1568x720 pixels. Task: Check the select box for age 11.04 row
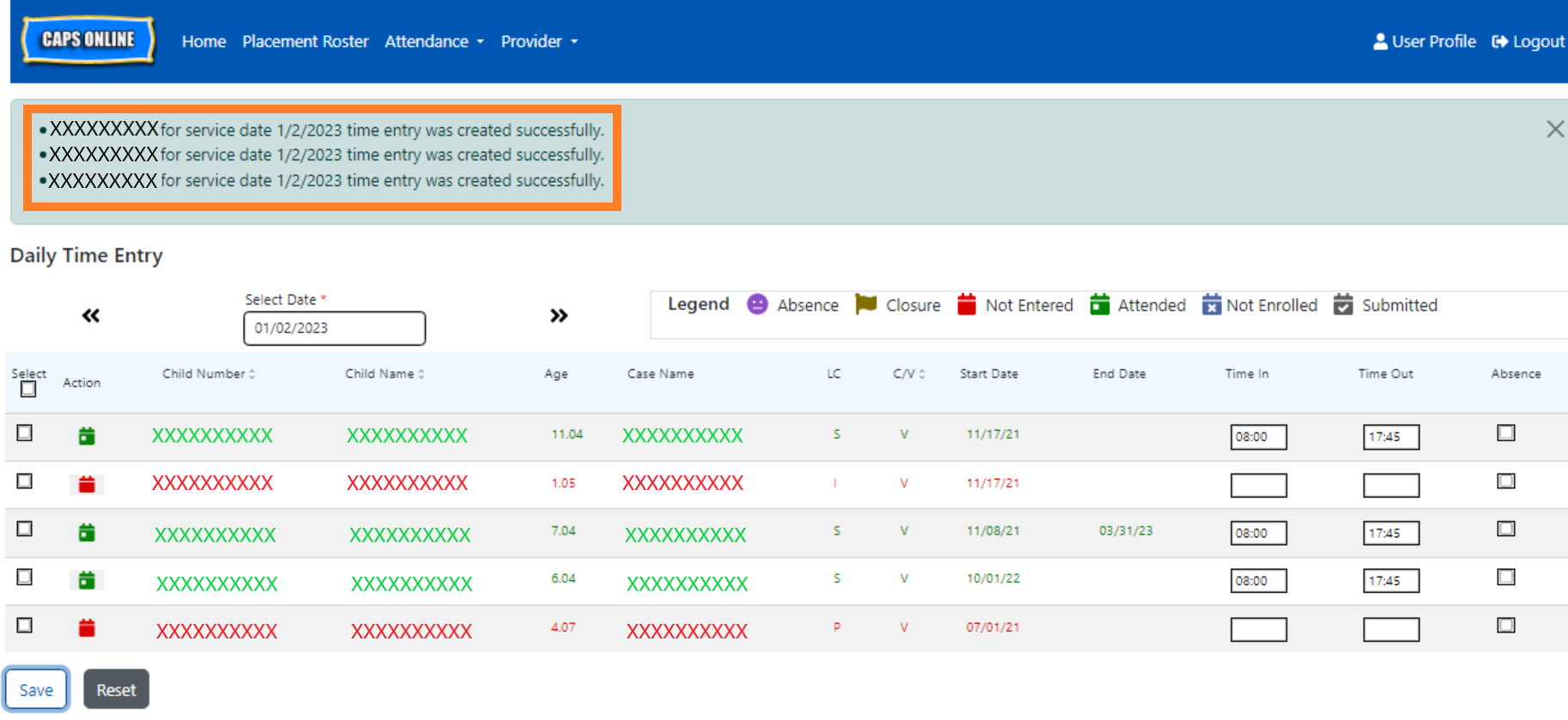click(x=25, y=433)
